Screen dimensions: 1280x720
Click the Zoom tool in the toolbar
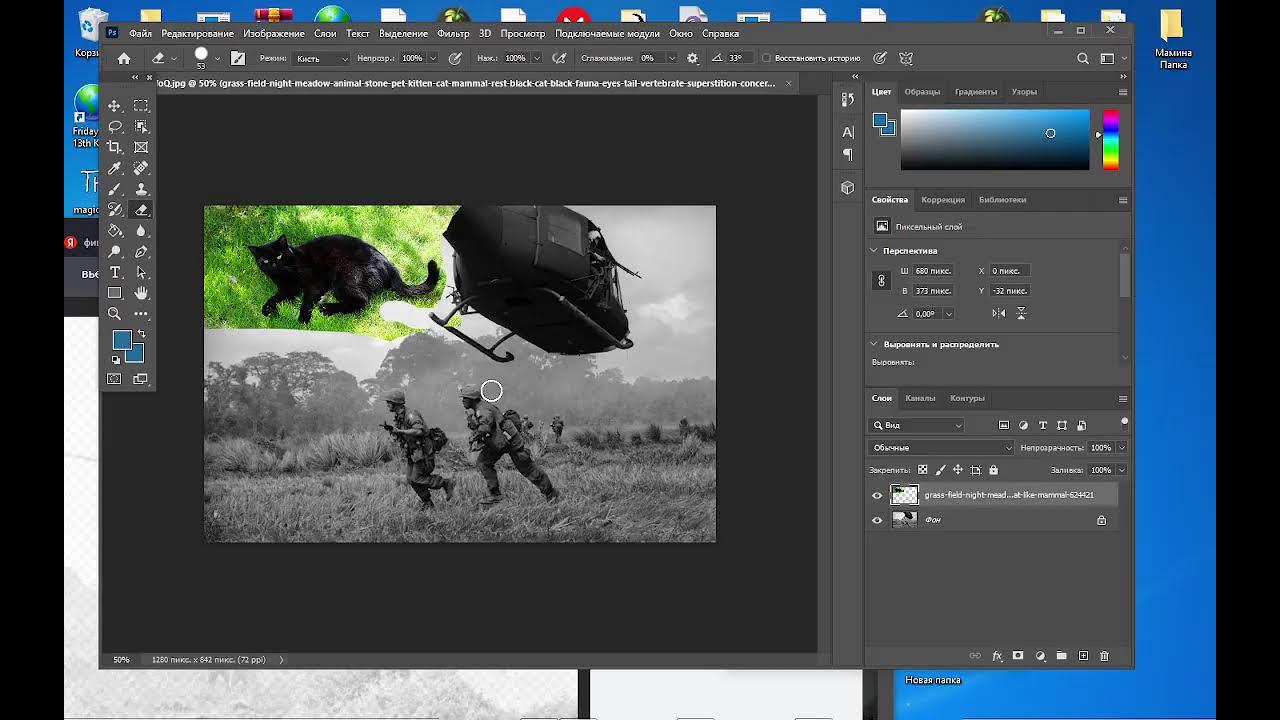point(115,314)
